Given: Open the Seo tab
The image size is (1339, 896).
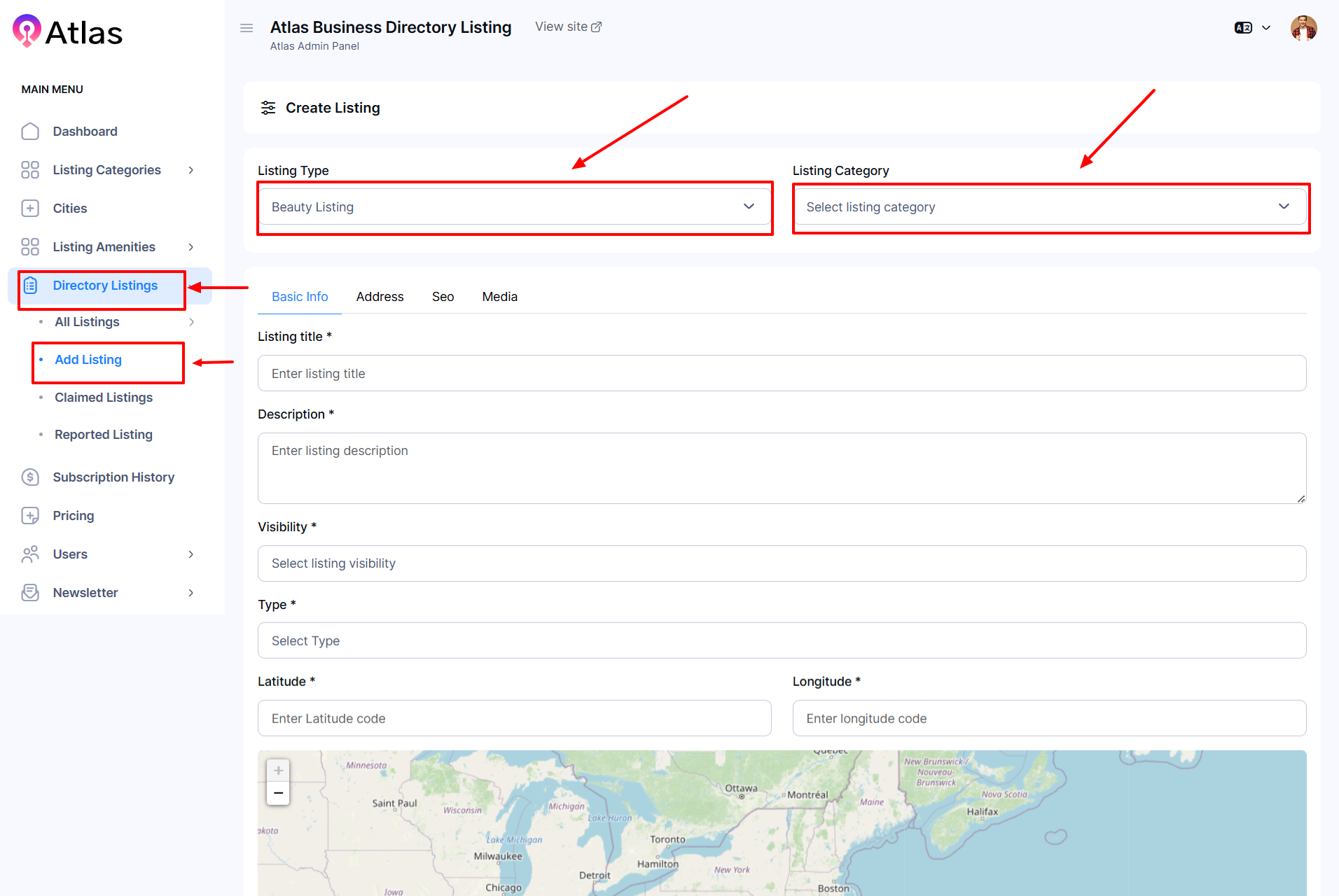Looking at the screenshot, I should [x=443, y=297].
